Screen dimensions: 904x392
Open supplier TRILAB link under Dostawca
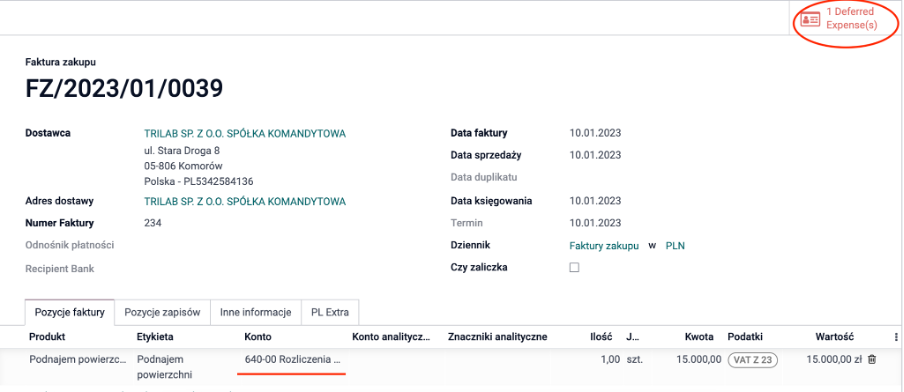click(245, 134)
